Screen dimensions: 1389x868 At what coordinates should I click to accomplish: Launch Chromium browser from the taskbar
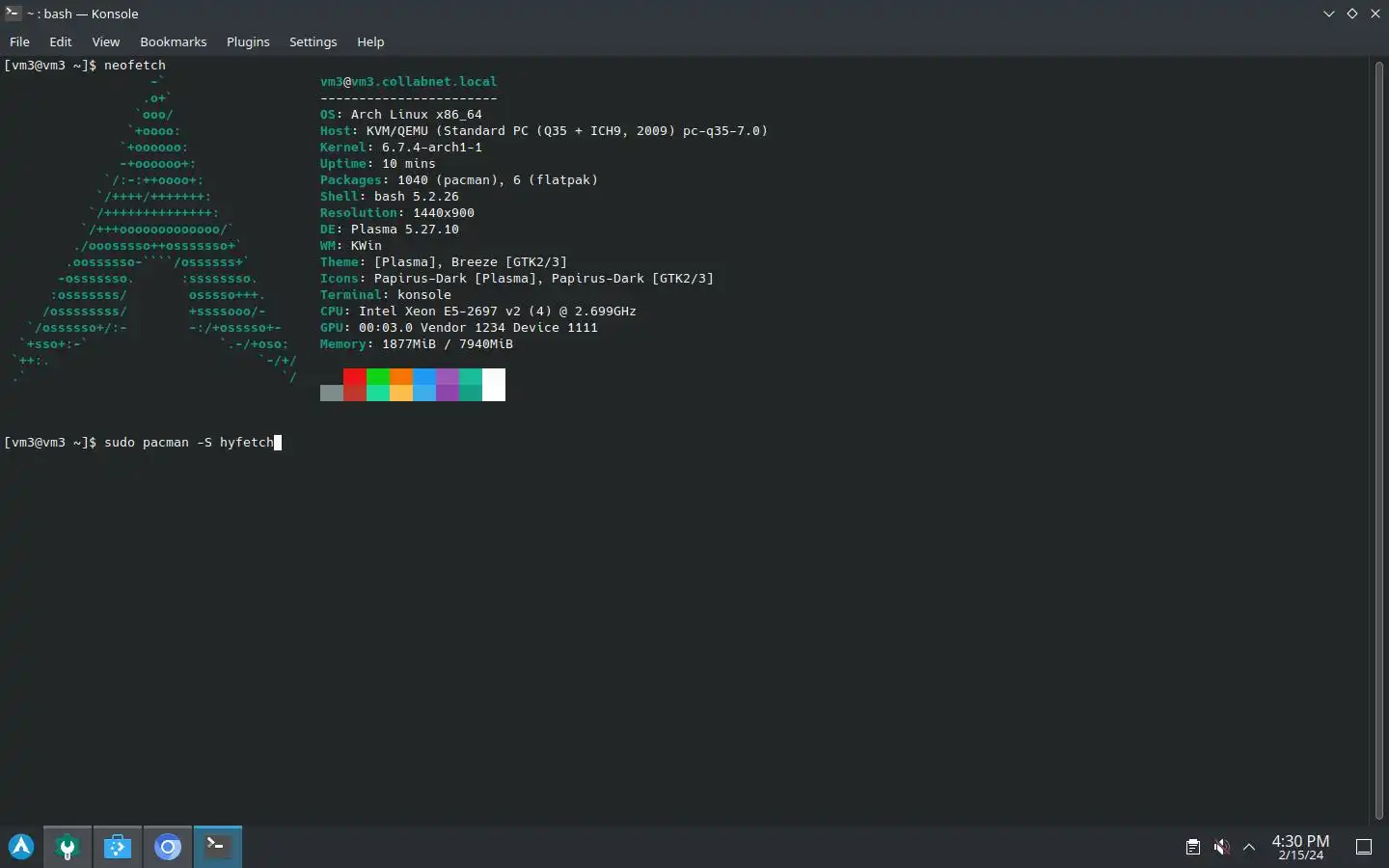[x=168, y=847]
